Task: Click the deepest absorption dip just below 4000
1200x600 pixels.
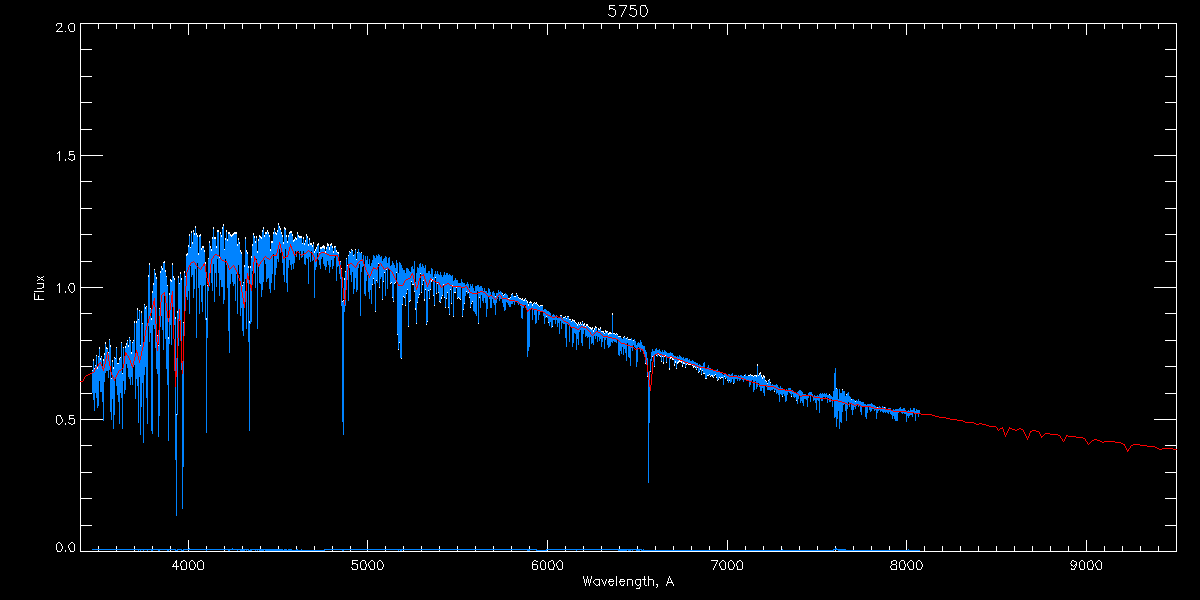Action: point(177,512)
